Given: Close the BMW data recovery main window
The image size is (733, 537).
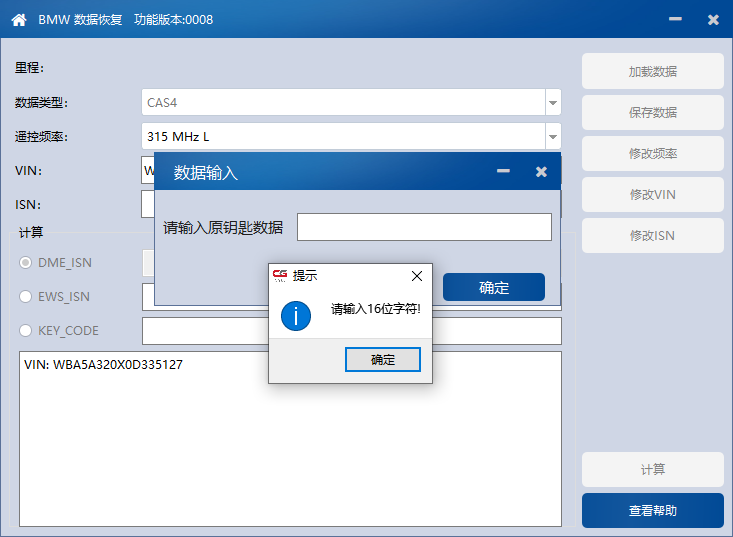Looking at the screenshot, I should coord(713,20).
